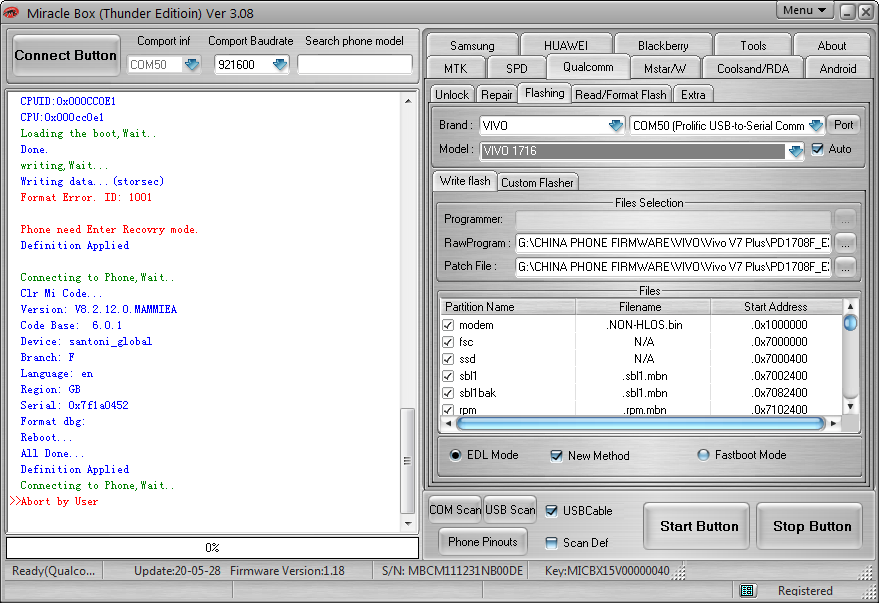Open the Read/Format Flash sub-tab
Screen dimensions: 879x603
(x=621, y=95)
